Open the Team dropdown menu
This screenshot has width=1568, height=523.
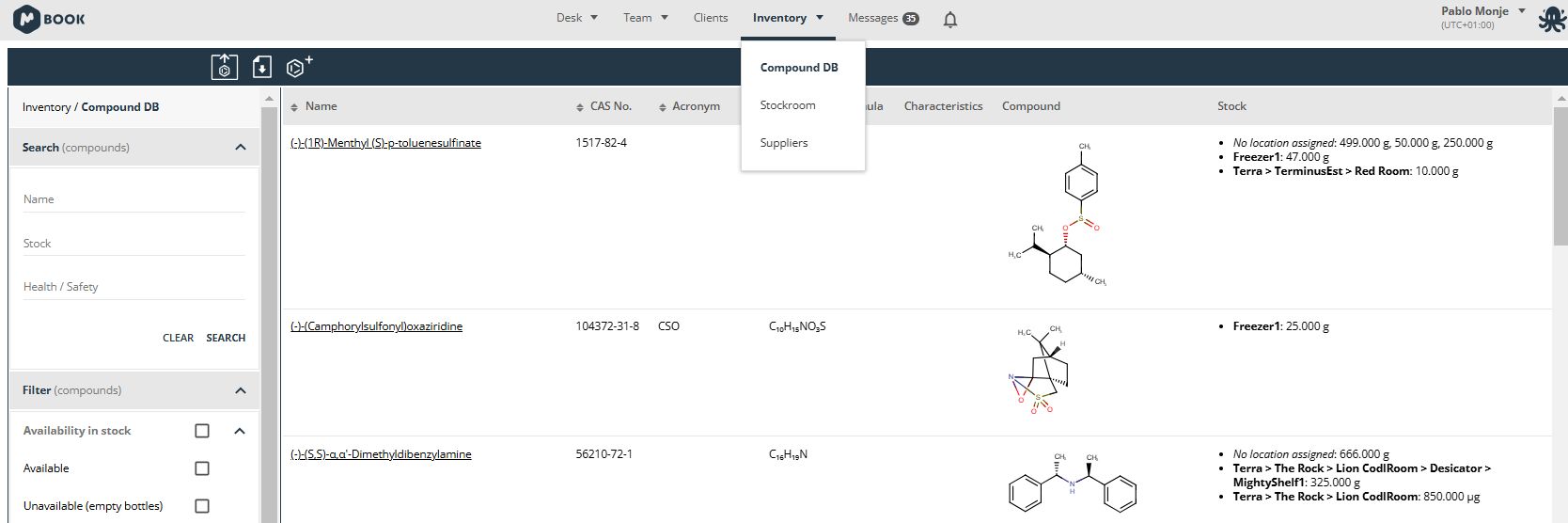tap(645, 18)
